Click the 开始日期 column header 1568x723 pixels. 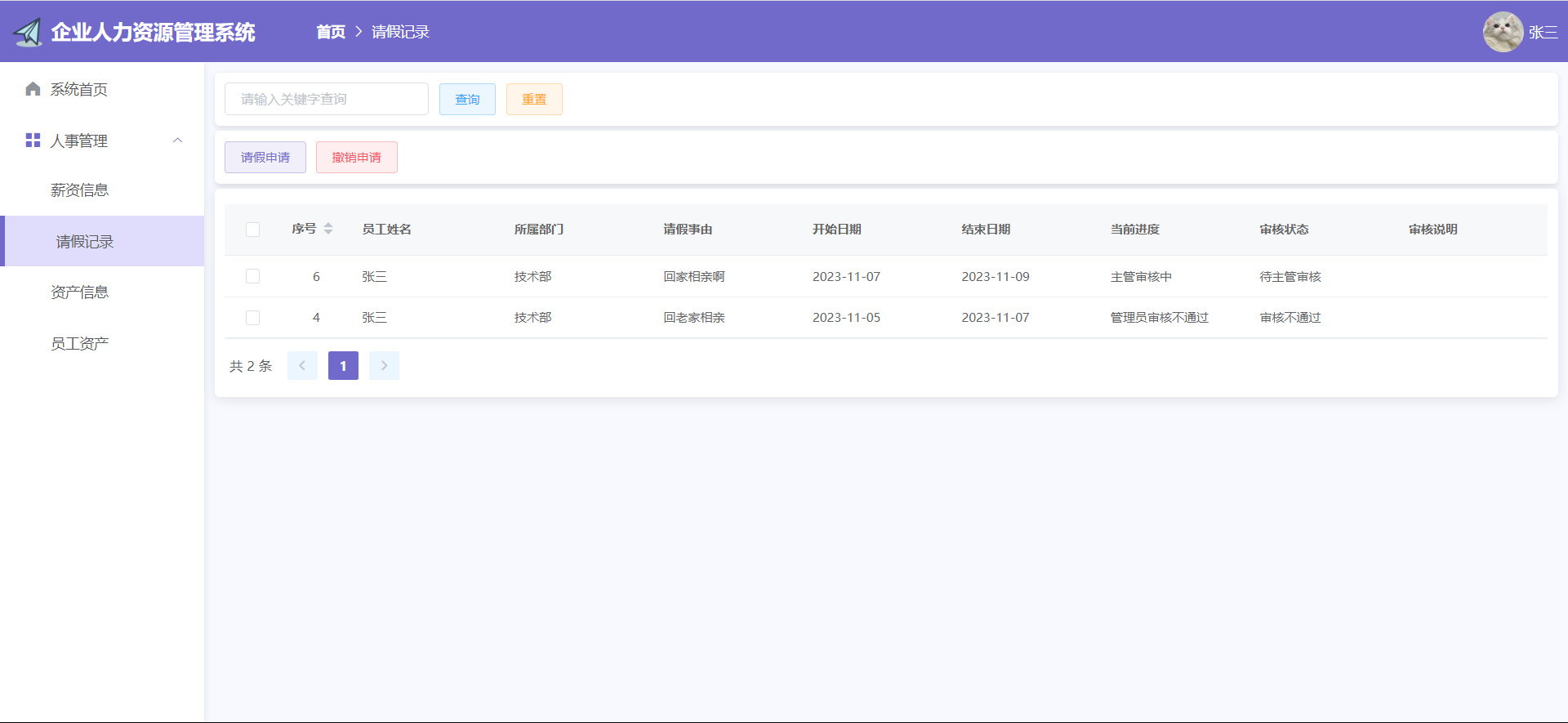pyautogui.click(x=837, y=230)
